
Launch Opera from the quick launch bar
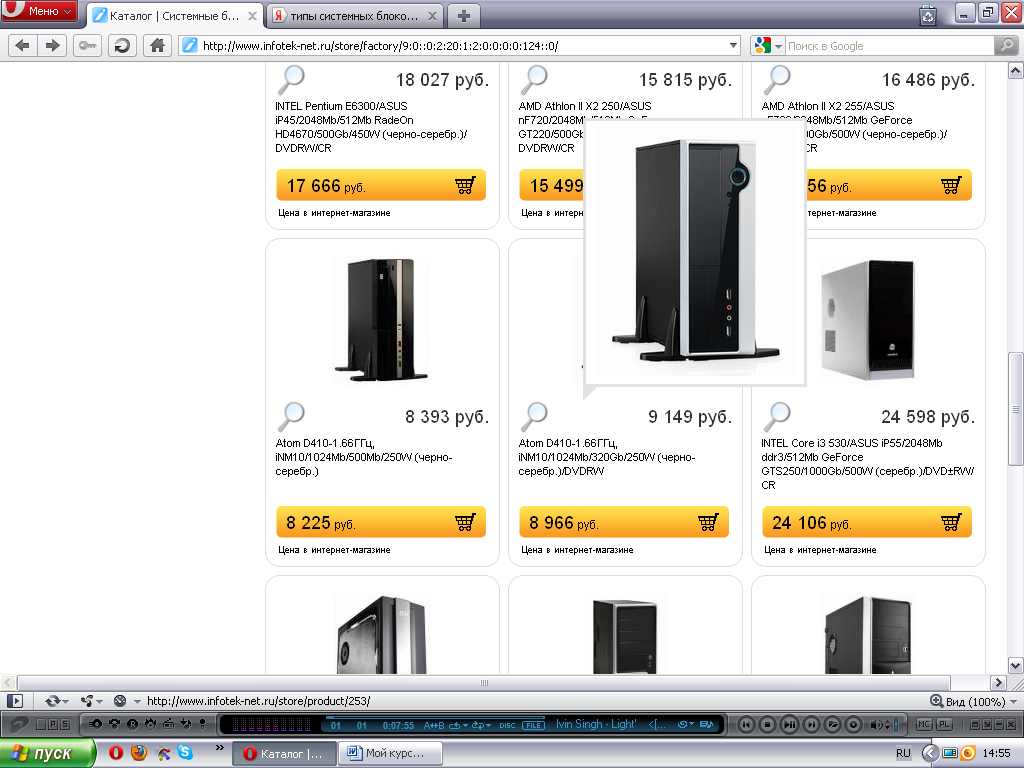pos(116,752)
